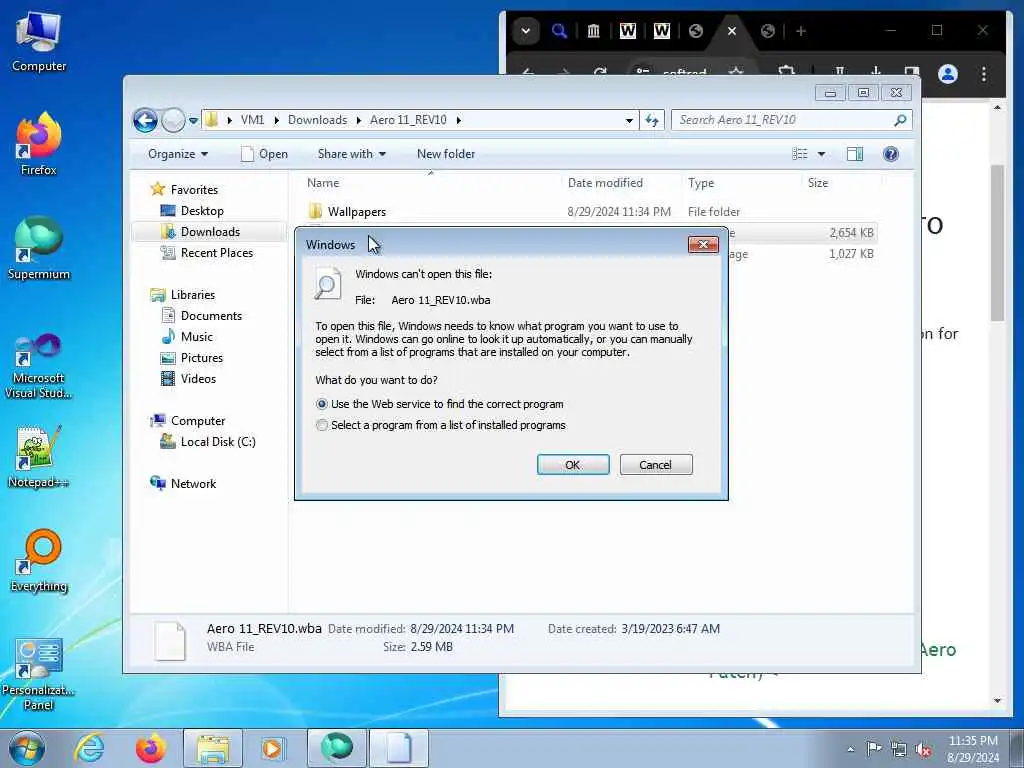Click OK in the Windows dialog
This screenshot has height=768, width=1024.
(573, 465)
